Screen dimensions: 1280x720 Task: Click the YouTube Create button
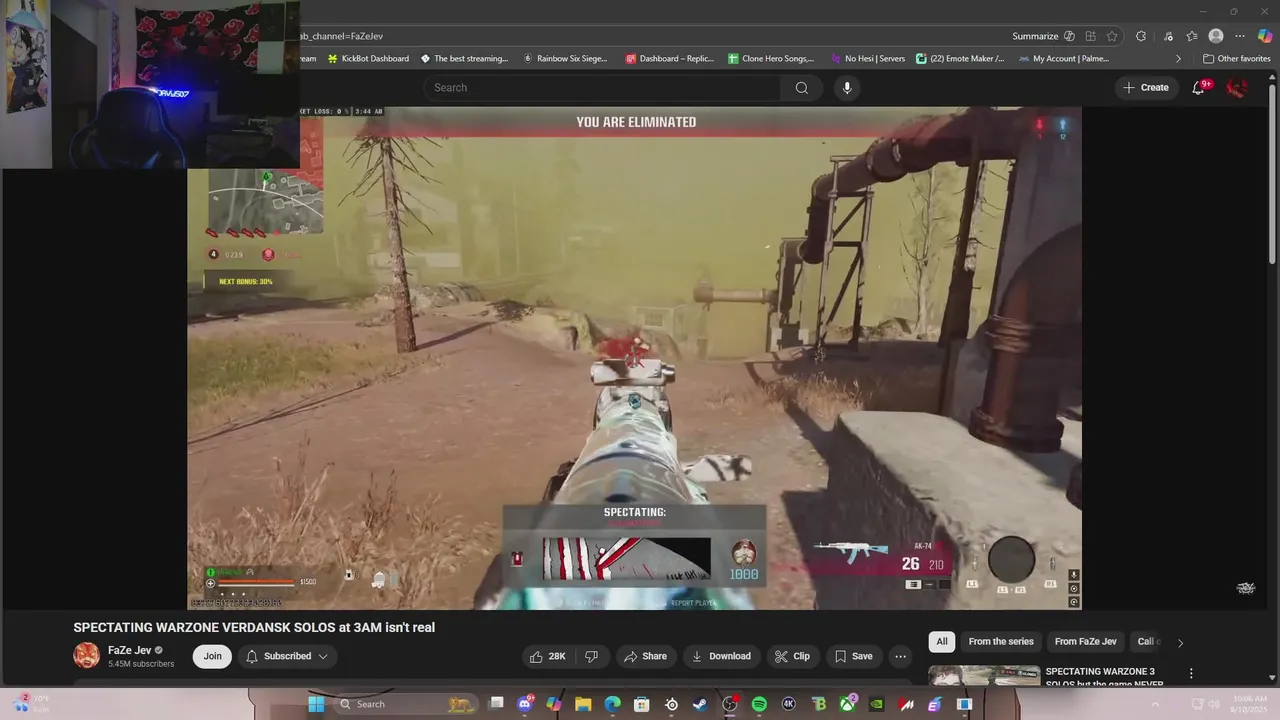click(x=1145, y=88)
